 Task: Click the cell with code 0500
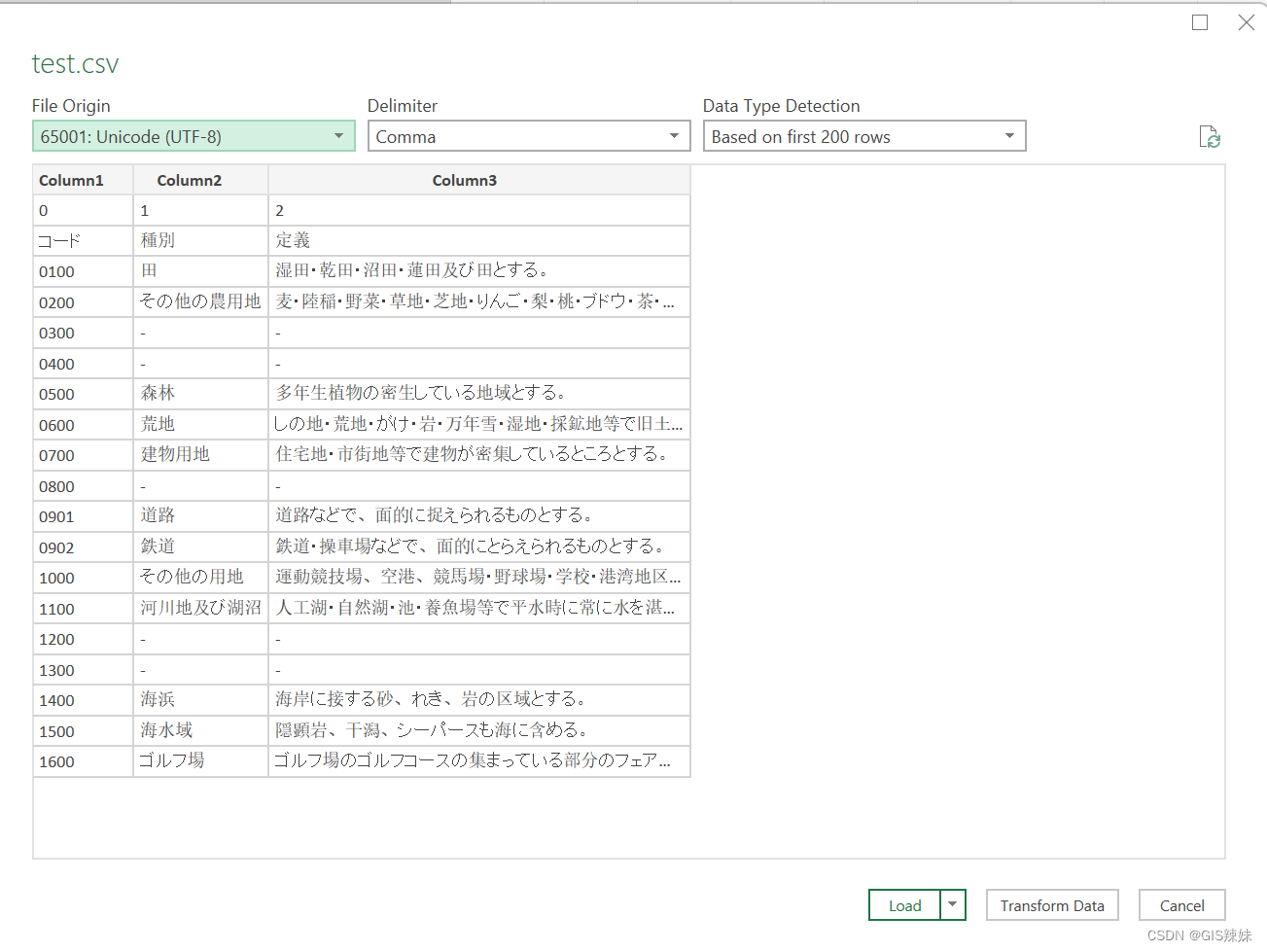(83, 394)
